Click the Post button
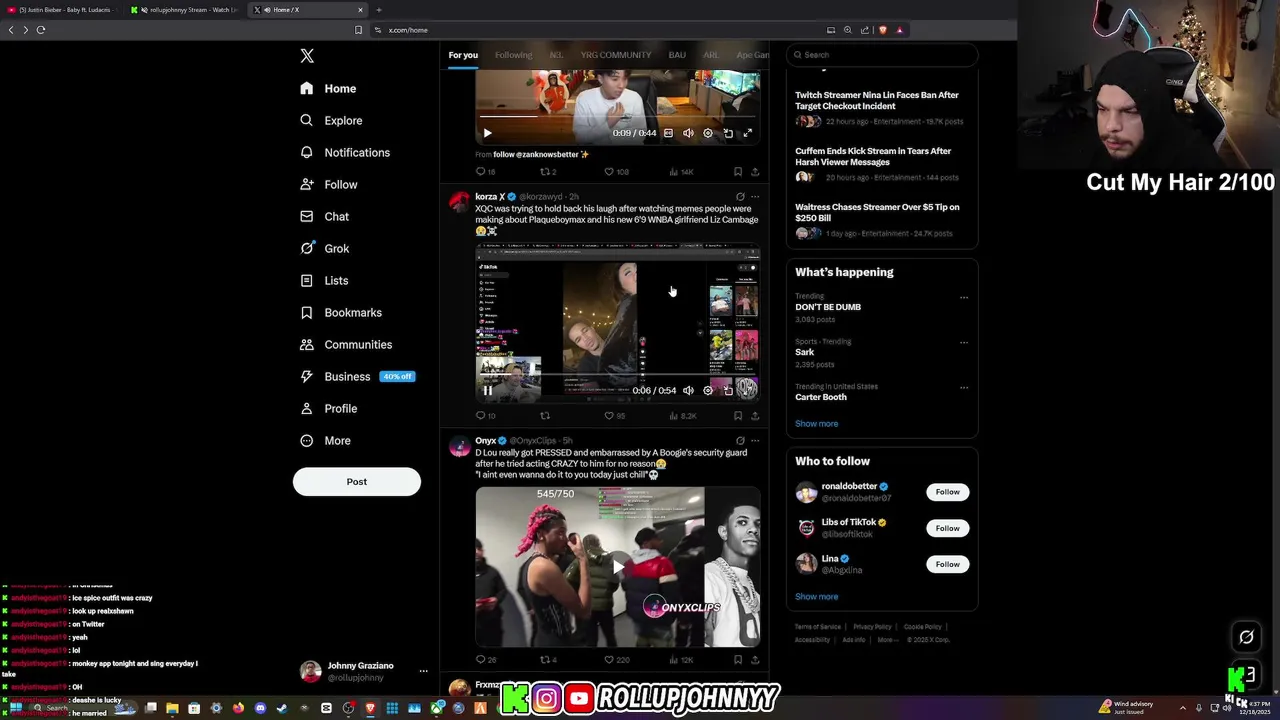Image resolution: width=1280 pixels, height=720 pixels. (x=357, y=482)
